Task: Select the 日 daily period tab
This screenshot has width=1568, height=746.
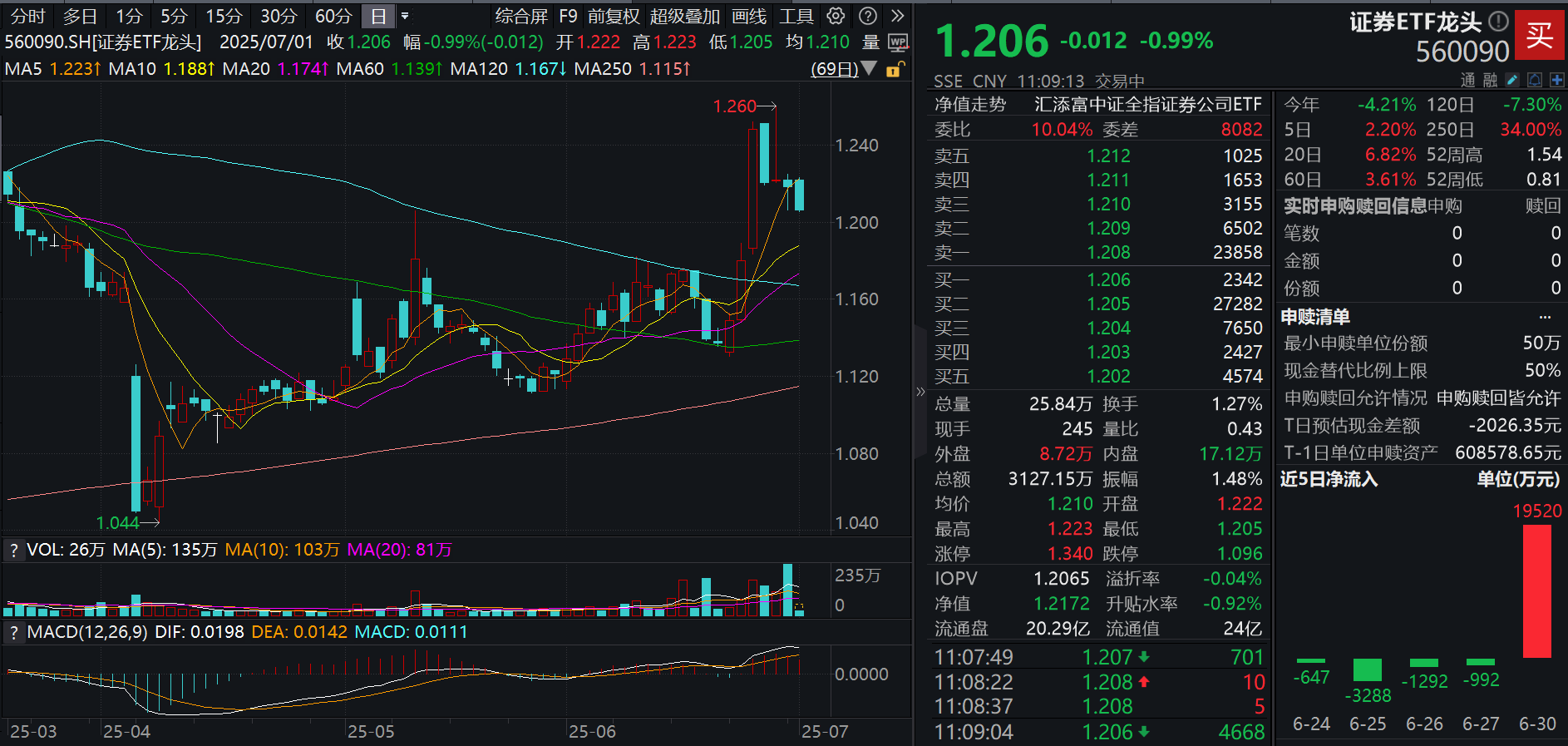Action: (x=378, y=16)
